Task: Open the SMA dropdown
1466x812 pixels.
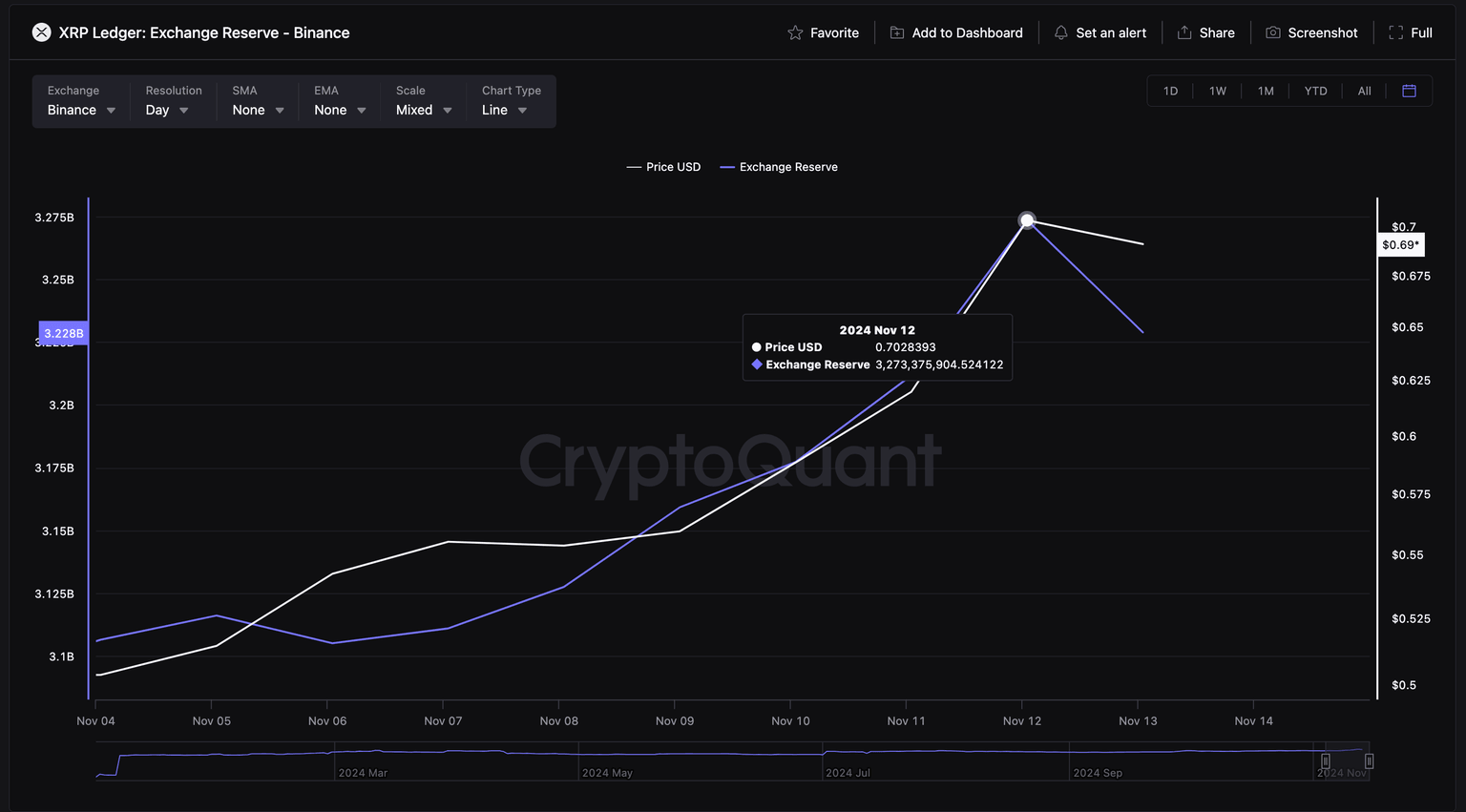Action: (258, 110)
